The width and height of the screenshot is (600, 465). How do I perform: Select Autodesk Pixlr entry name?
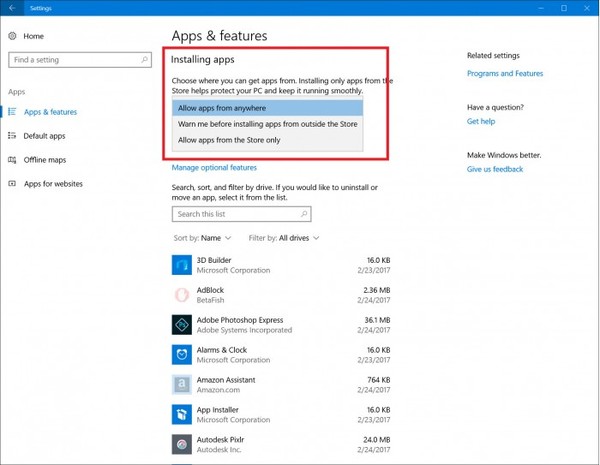click(220, 440)
